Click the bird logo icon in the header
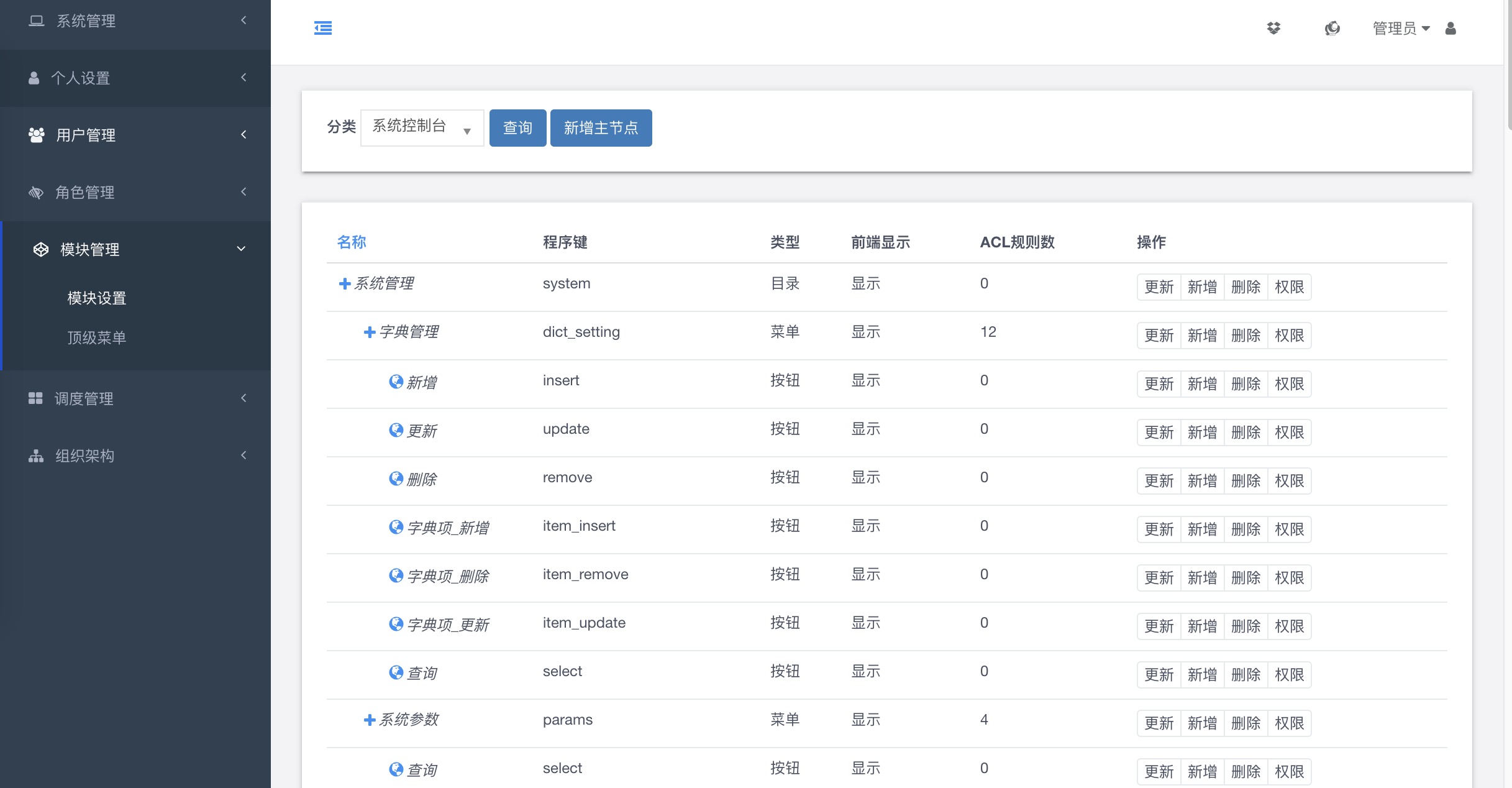The width and height of the screenshot is (1512, 788). point(1332,28)
